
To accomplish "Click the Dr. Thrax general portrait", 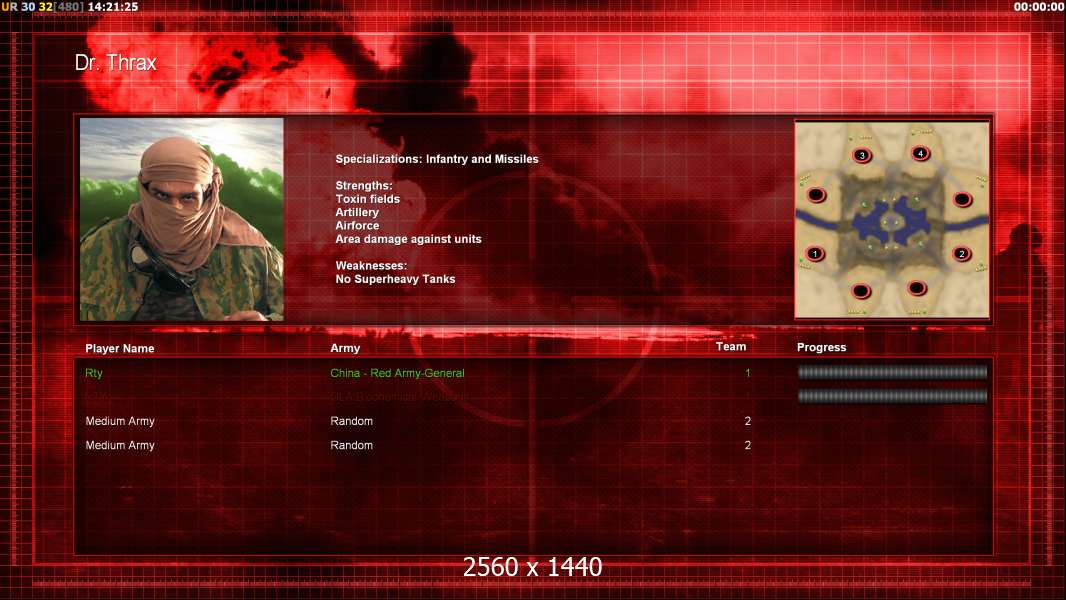I will [182, 219].
